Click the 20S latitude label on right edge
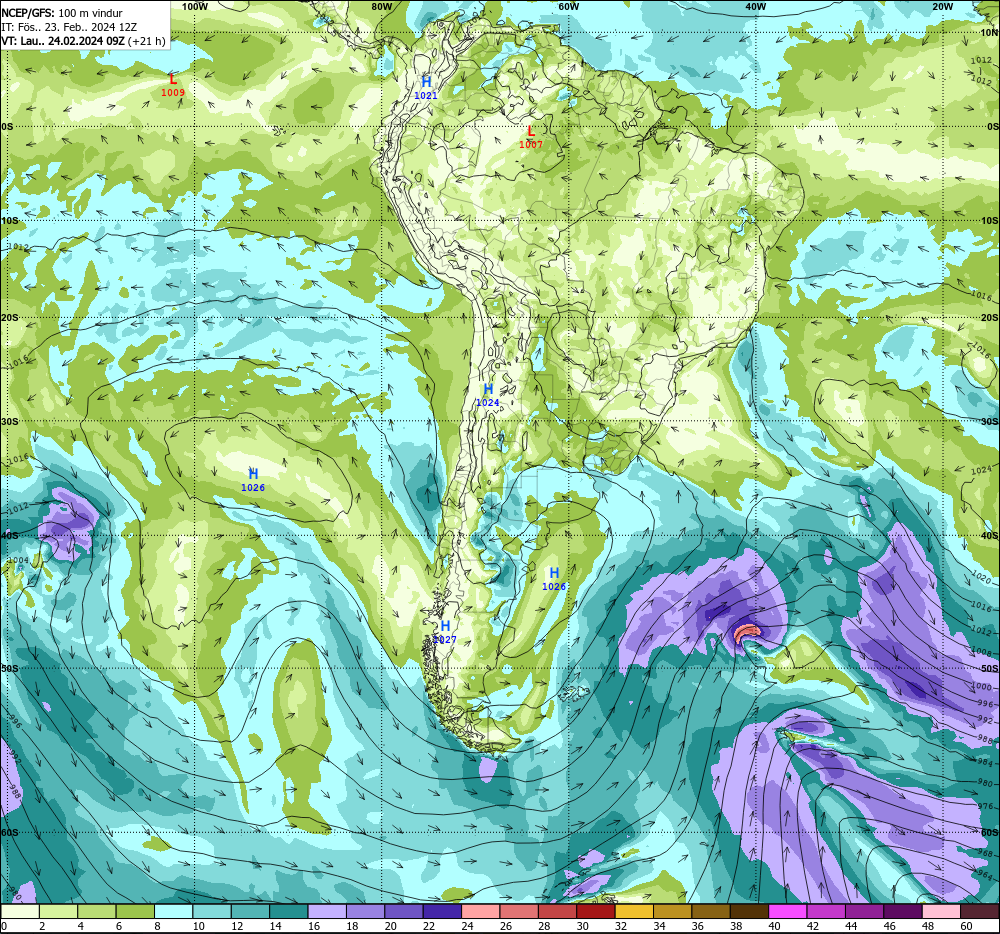This screenshot has width=1000, height=934. tap(990, 317)
